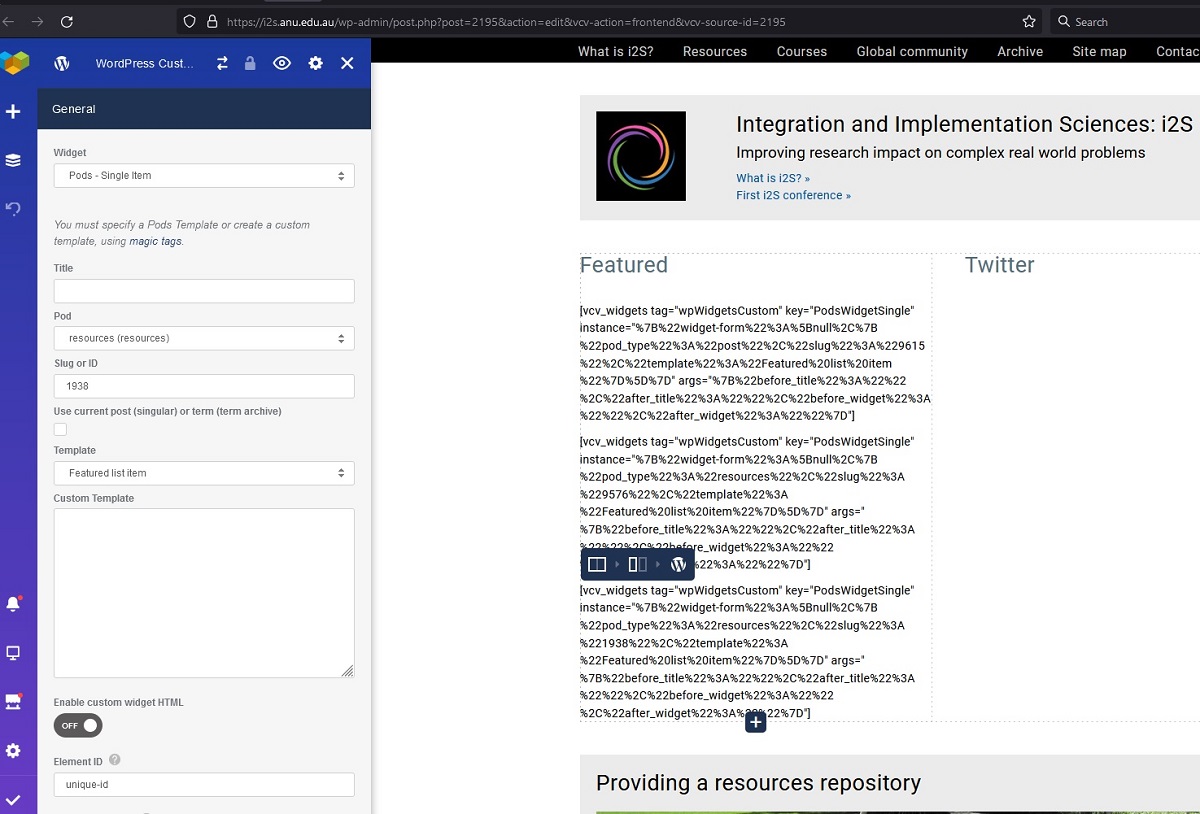This screenshot has height=814, width=1200.
Task: Open element settings gear in panel header
Action: 315,63
